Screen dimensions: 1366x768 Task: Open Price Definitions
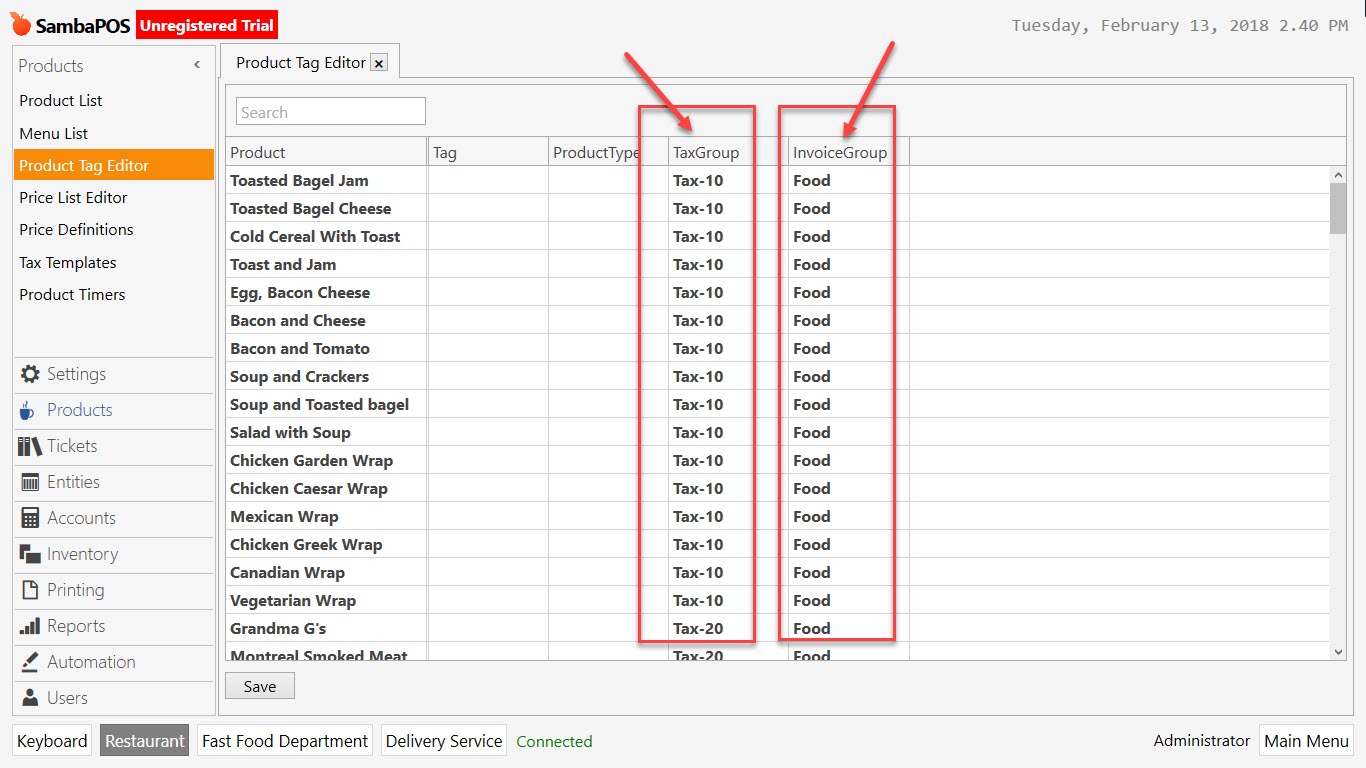[76, 230]
